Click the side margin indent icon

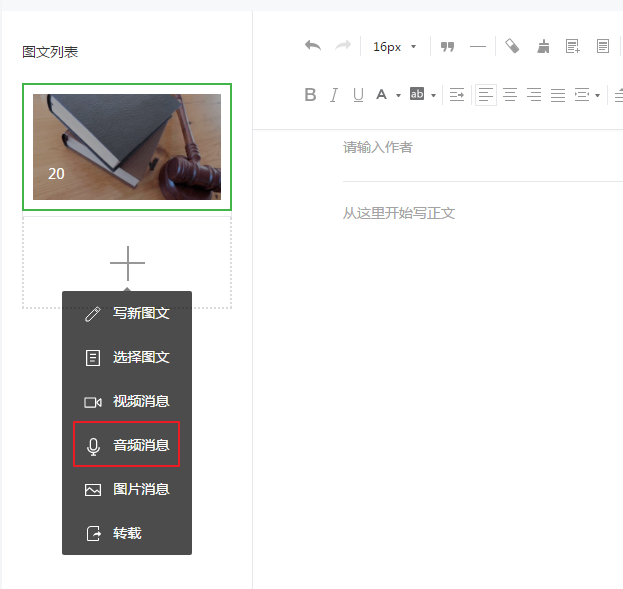(x=582, y=95)
